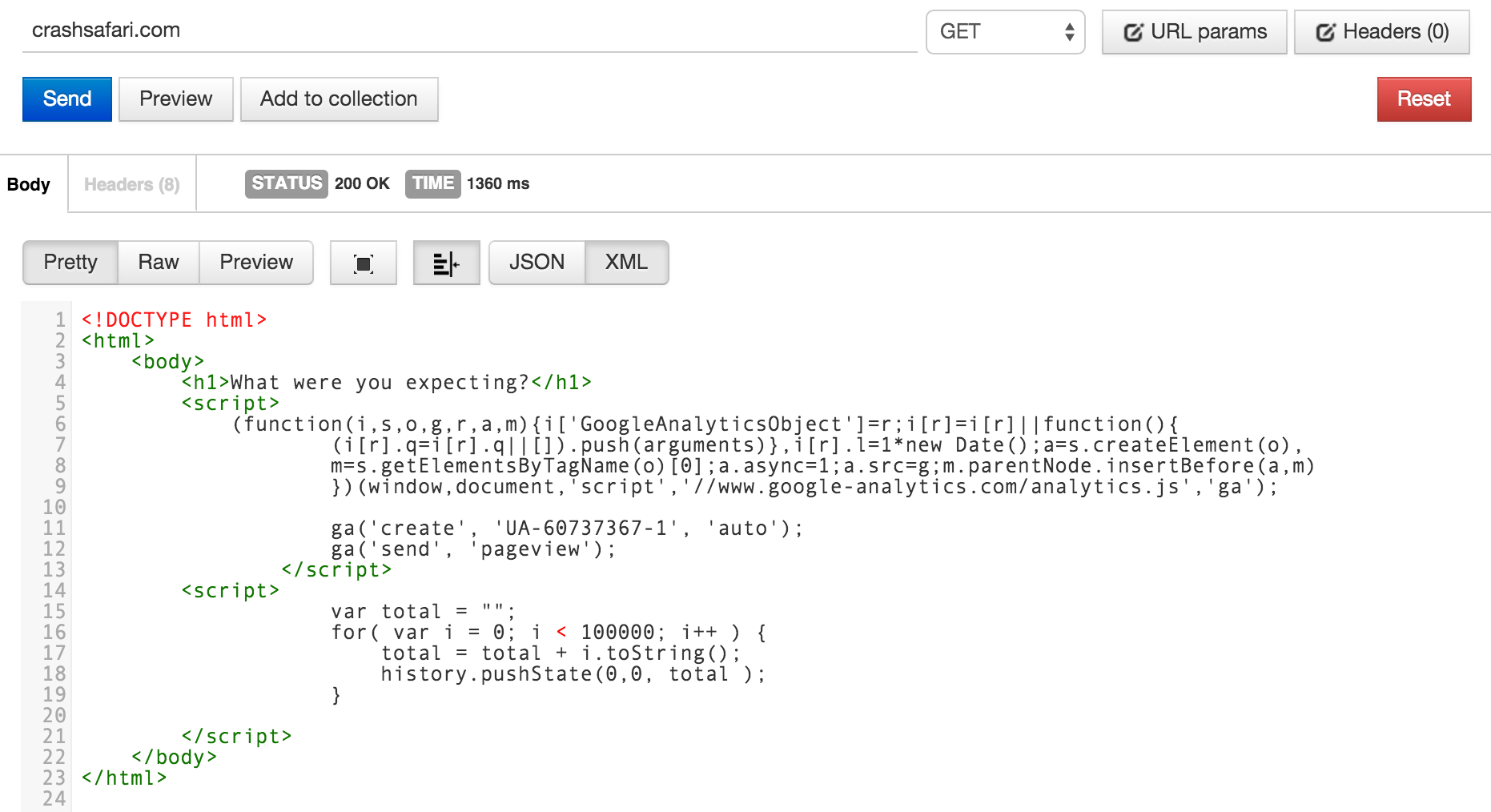The image size is (1491, 812).
Task: Open the GET method dropdown
Action: (x=1006, y=32)
